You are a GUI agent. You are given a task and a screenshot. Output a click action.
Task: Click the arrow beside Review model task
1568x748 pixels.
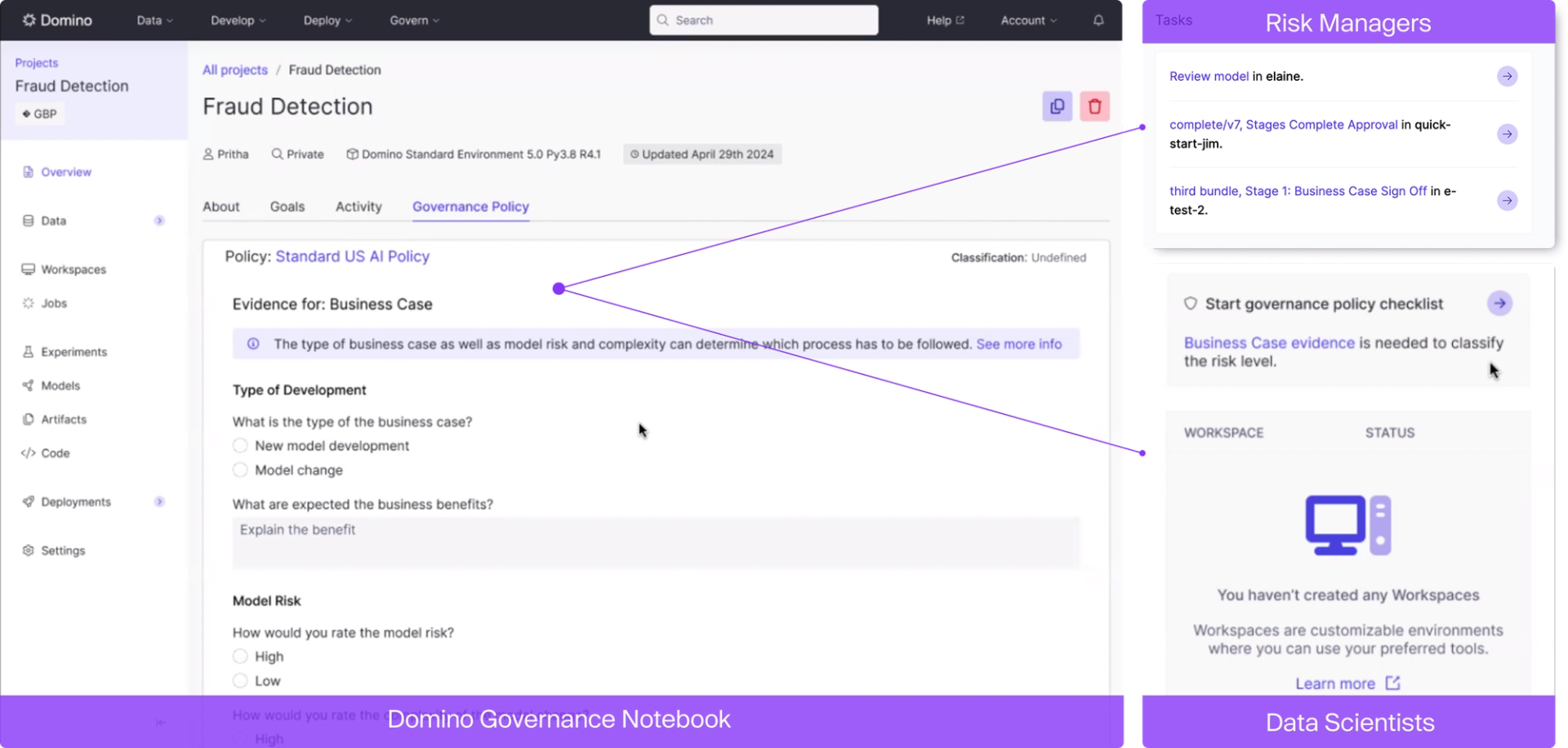[1507, 76]
